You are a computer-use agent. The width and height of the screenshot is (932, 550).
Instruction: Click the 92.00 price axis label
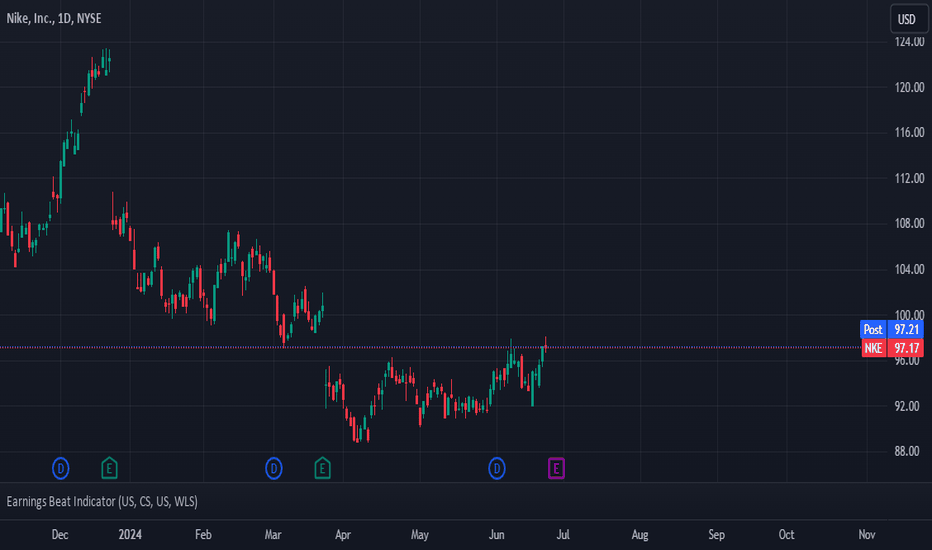click(907, 406)
